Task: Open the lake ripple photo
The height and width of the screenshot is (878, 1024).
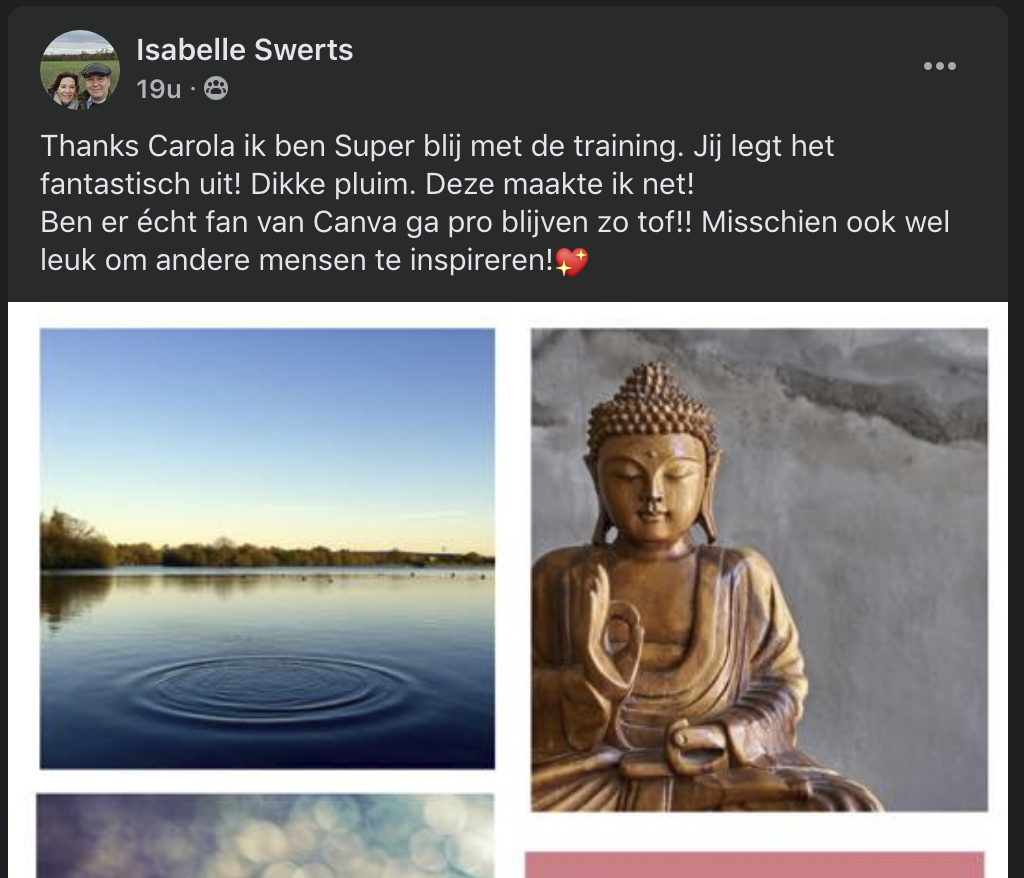Action: tap(267, 548)
